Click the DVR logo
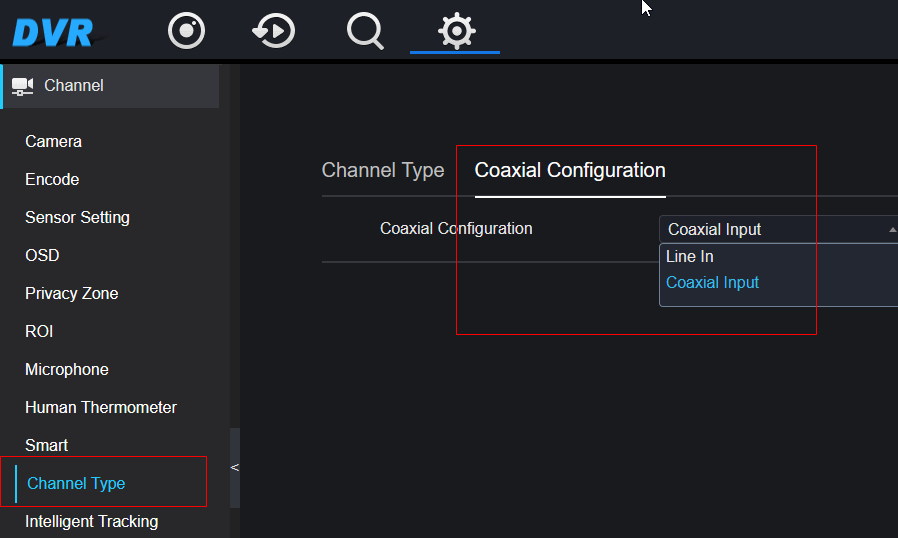The height and width of the screenshot is (538, 898). click(53, 33)
